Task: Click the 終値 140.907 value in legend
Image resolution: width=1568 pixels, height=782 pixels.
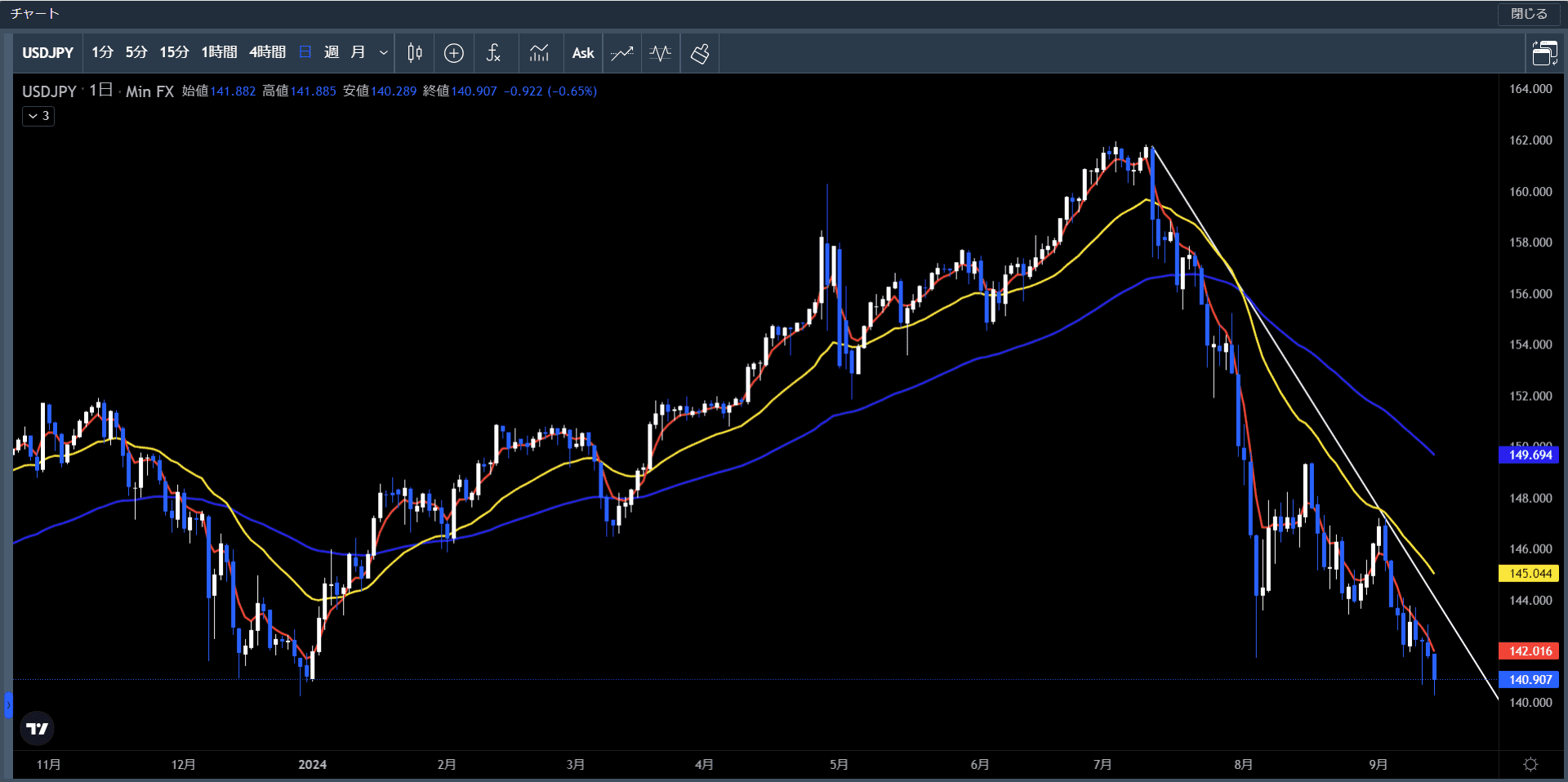Action: [x=474, y=91]
